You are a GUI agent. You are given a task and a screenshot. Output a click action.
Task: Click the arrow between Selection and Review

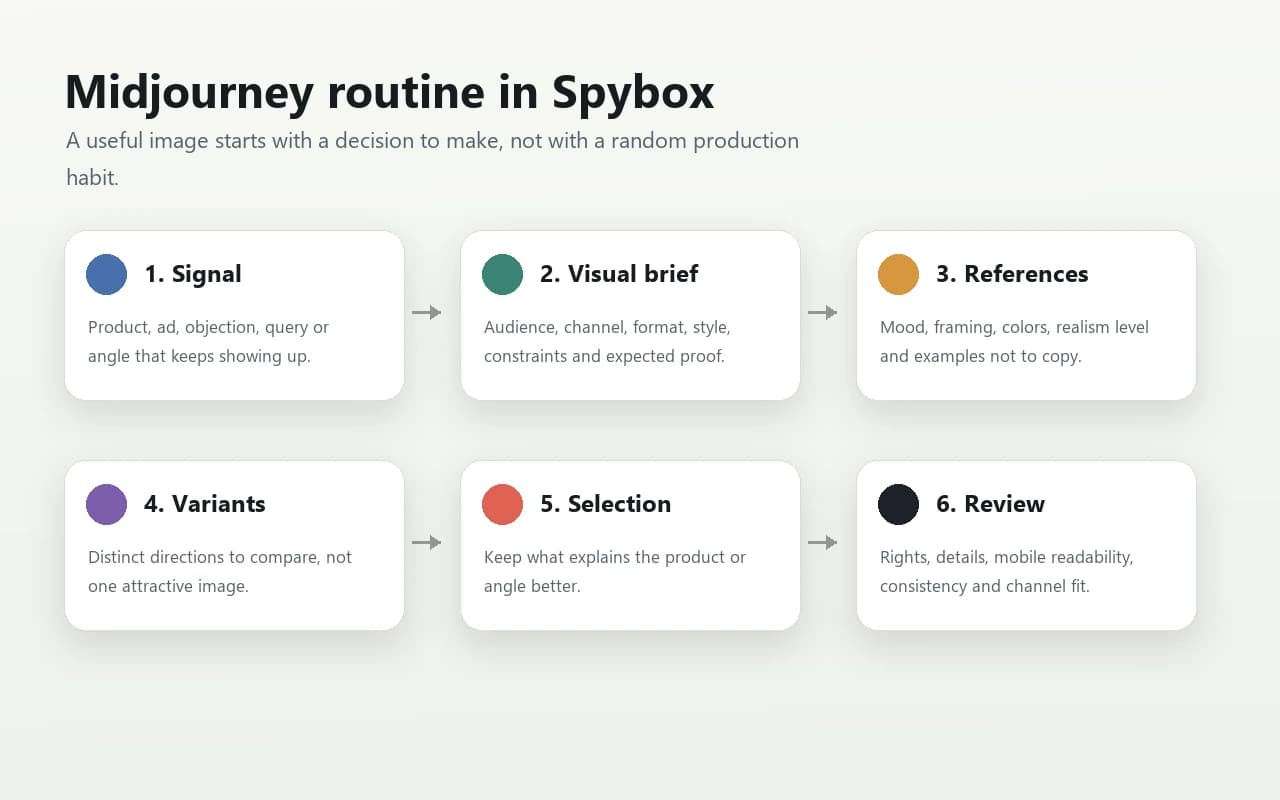(823, 543)
